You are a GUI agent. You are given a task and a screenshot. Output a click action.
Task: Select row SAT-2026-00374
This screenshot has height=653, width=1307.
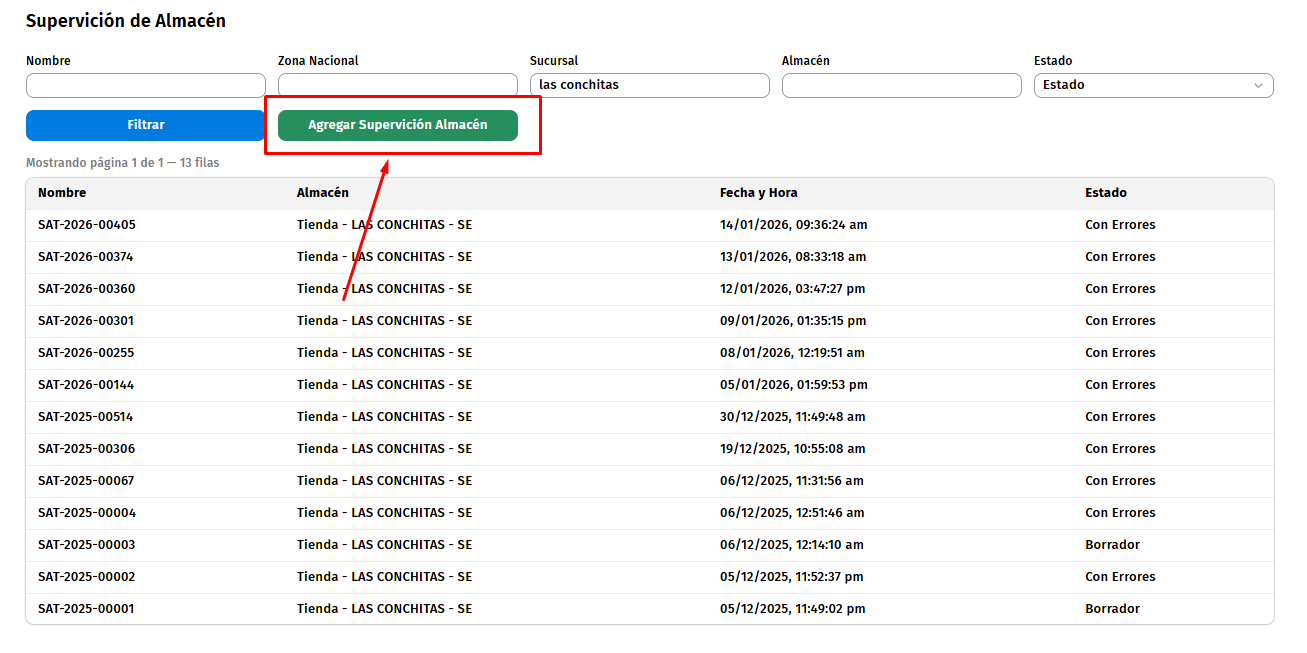pos(86,257)
